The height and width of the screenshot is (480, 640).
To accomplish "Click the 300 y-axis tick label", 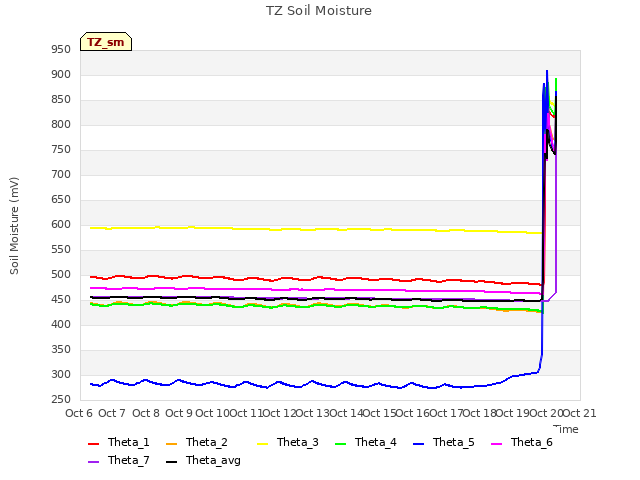I will pos(61,375).
